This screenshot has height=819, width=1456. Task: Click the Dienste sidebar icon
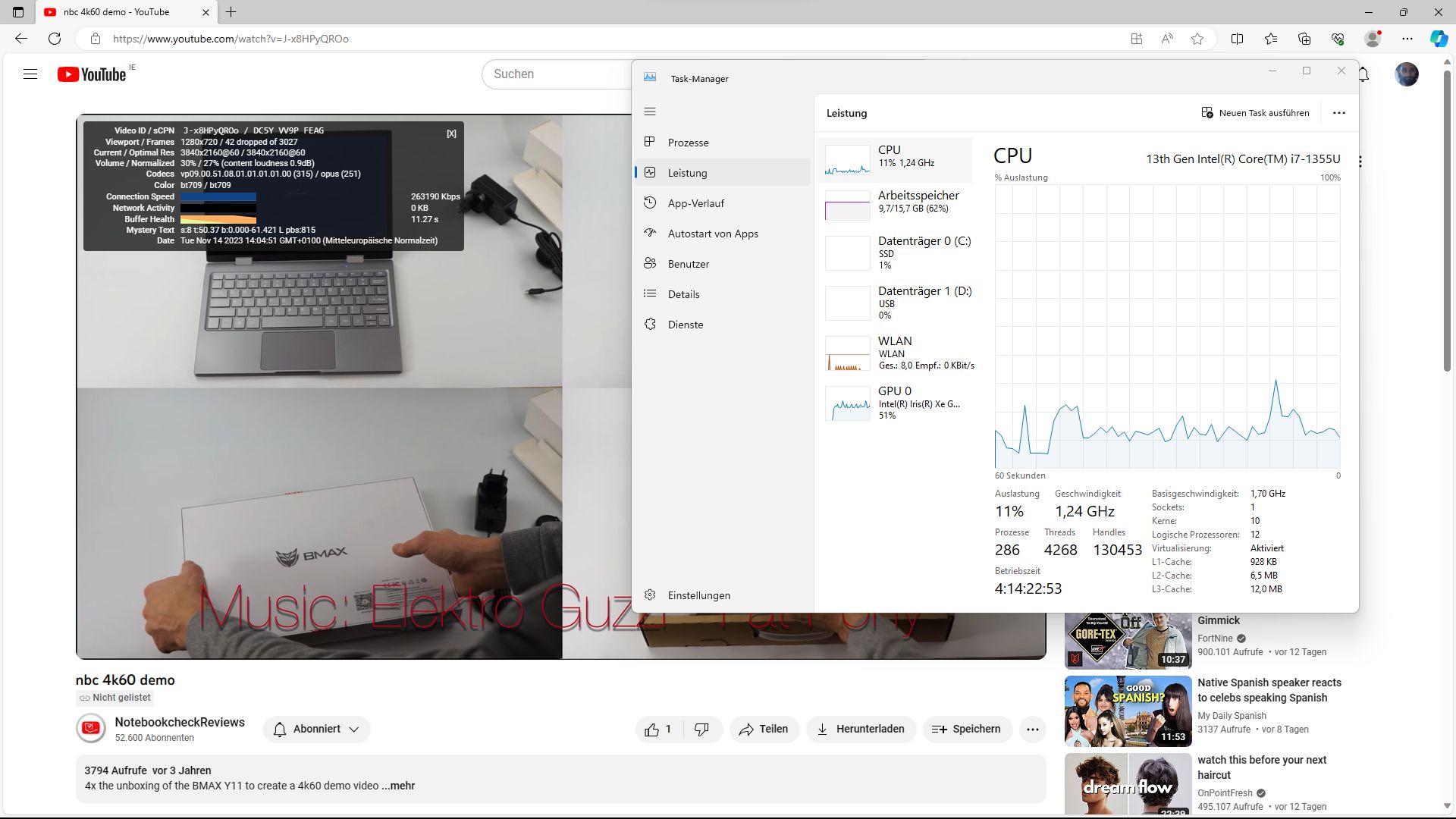point(650,325)
